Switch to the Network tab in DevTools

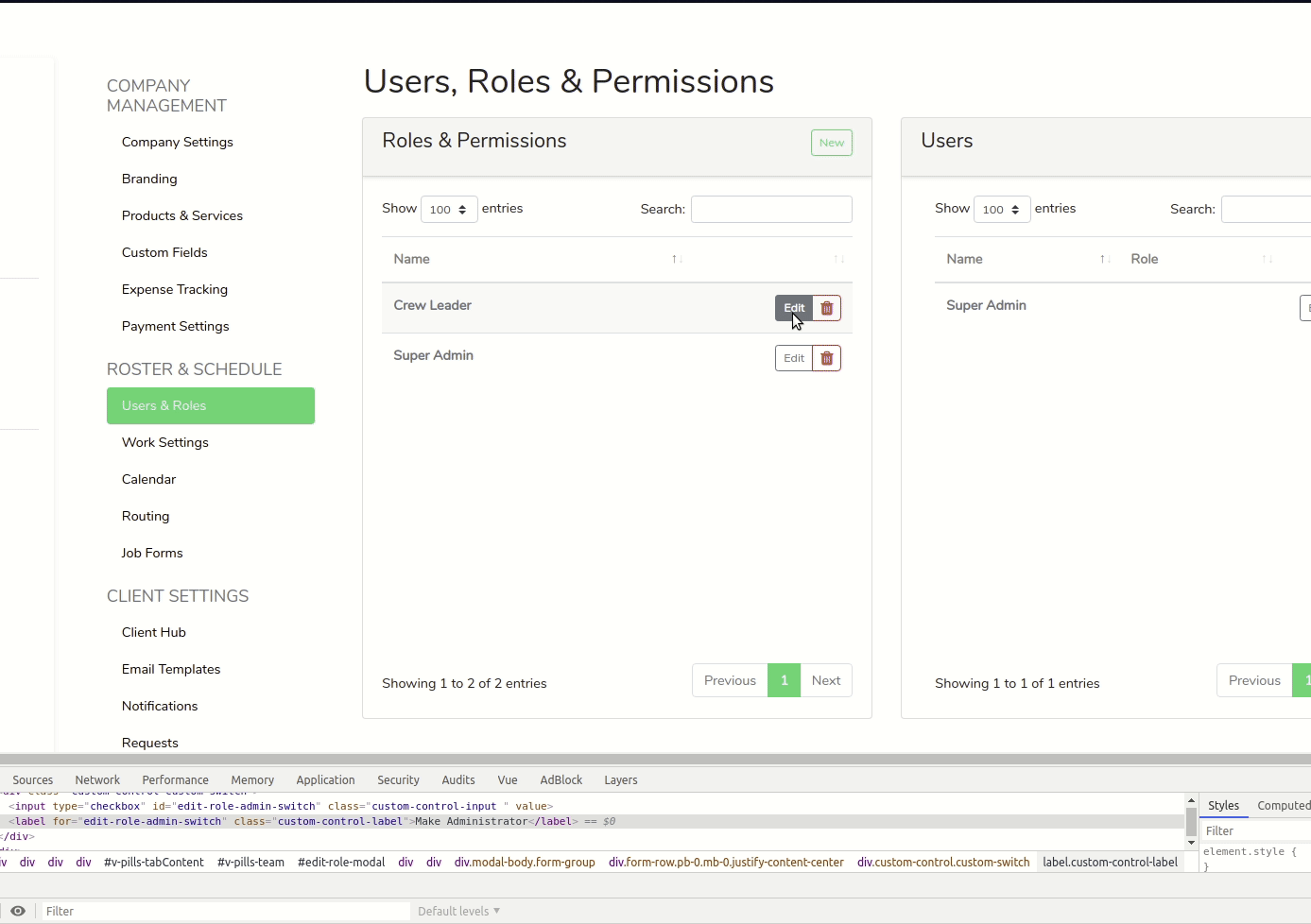coord(97,779)
